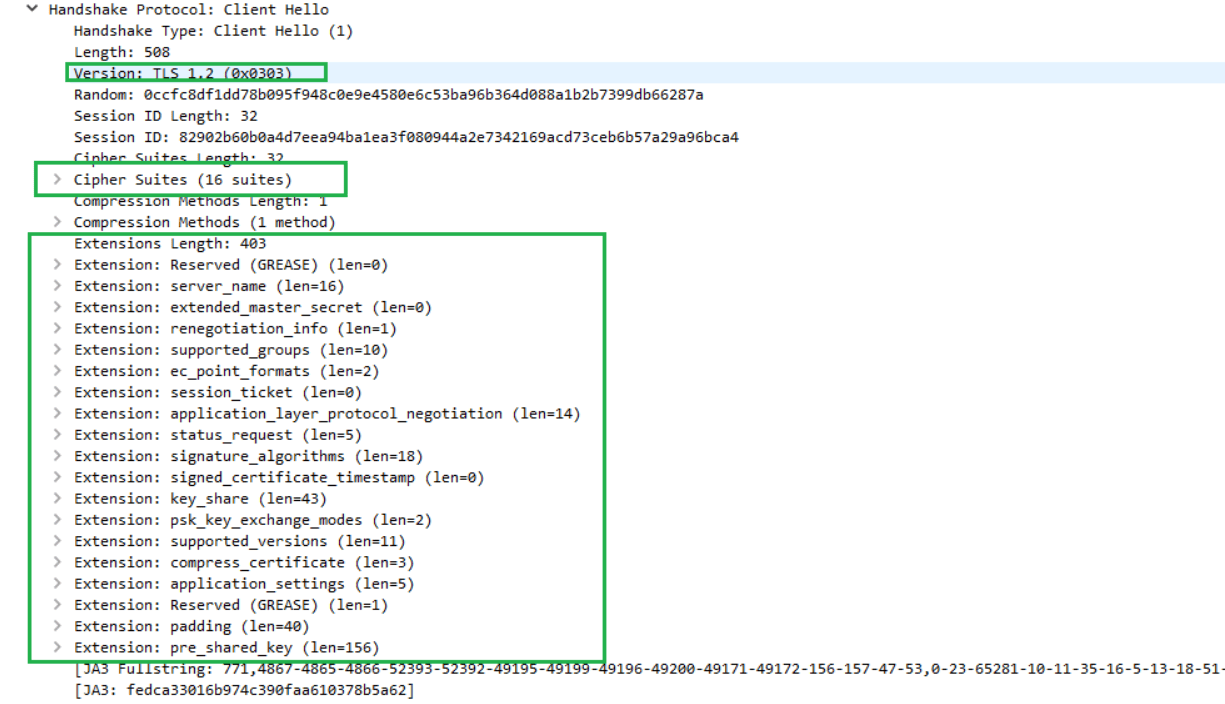Select the Random value row

[388, 95]
